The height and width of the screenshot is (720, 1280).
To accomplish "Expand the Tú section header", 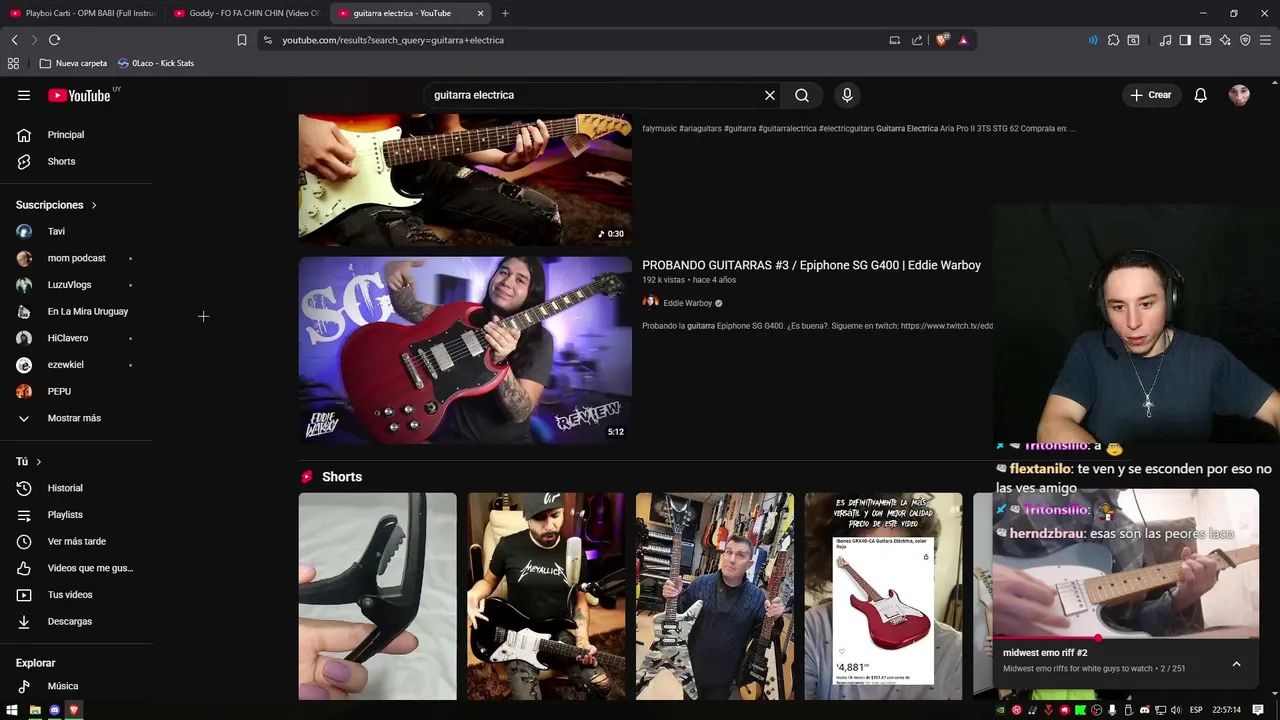I will [29, 462].
